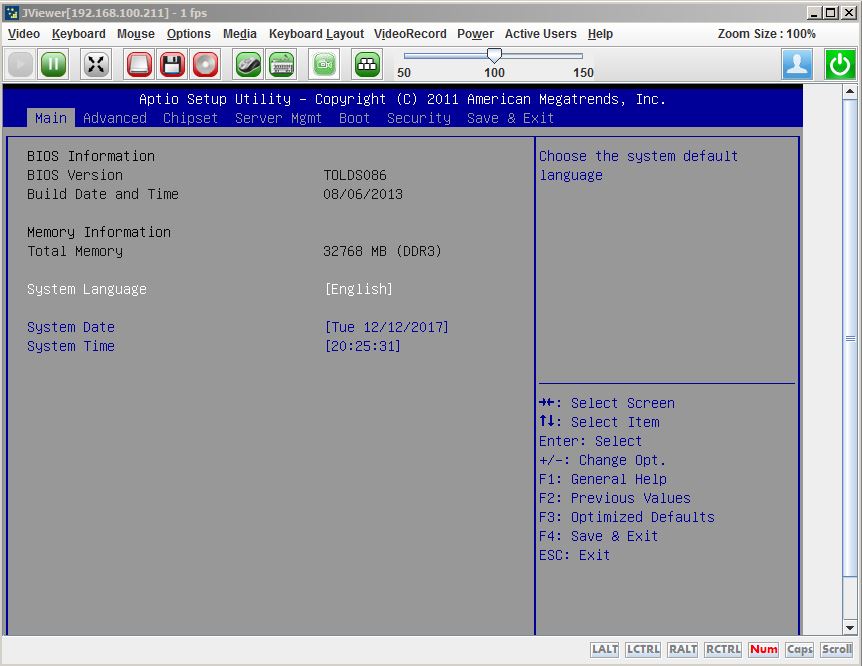Toggle the RCTRL key indicator
Screen dimensions: 862x666
723,650
